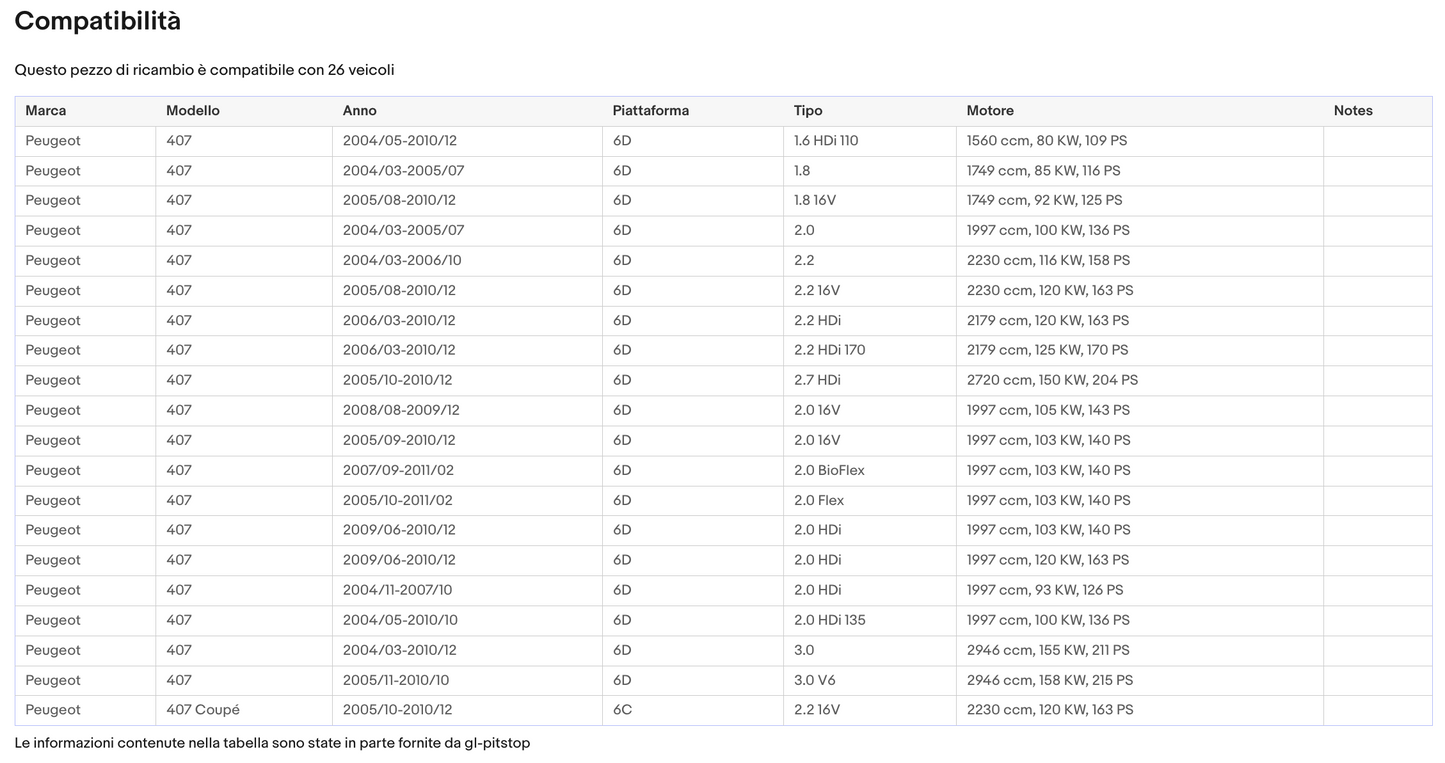1445x763 pixels.
Task: Select the Tipo column header
Action: click(x=808, y=111)
